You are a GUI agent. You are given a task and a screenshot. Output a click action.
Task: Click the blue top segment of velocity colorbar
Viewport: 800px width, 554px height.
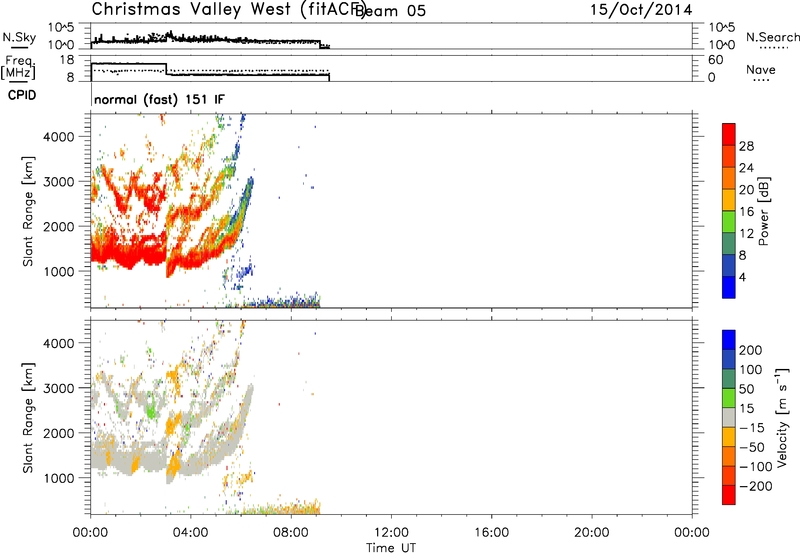[x=729, y=340]
